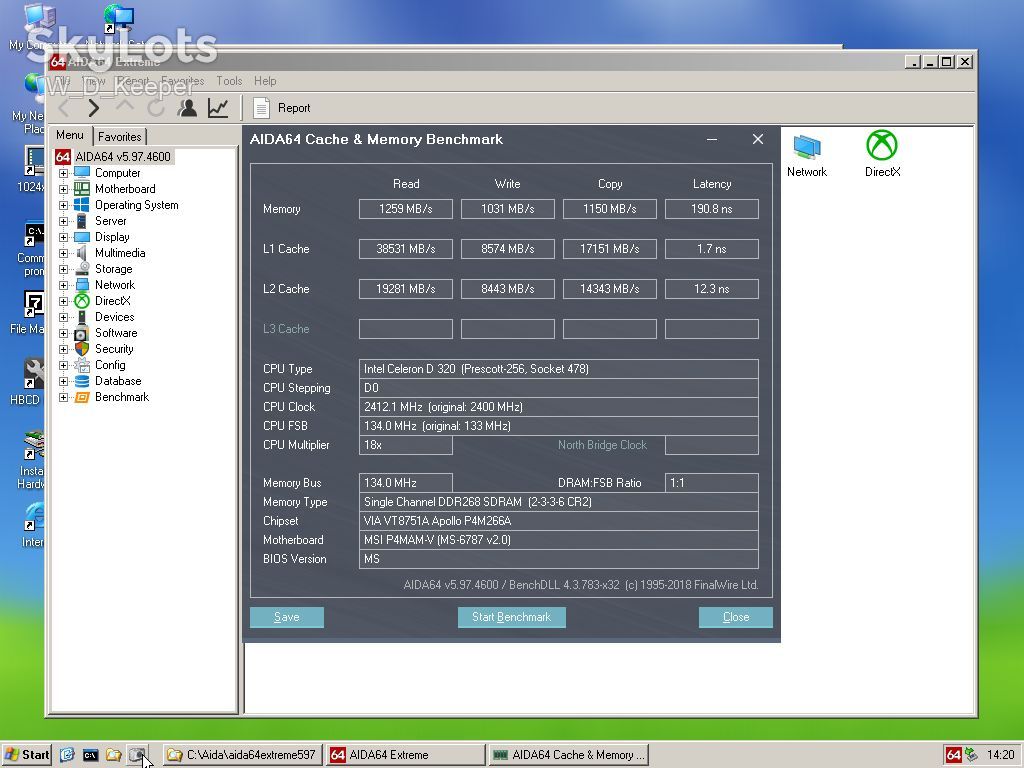Image resolution: width=1024 pixels, height=768 pixels.
Task: Click the Windows Start button
Action: 27,755
